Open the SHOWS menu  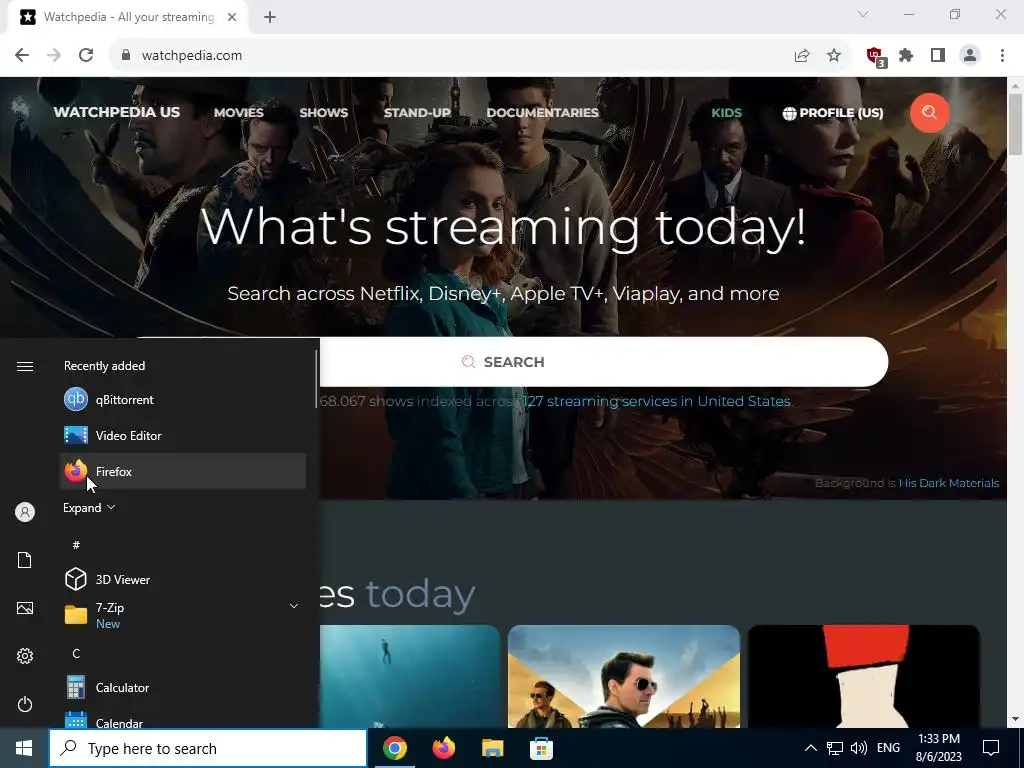point(323,112)
